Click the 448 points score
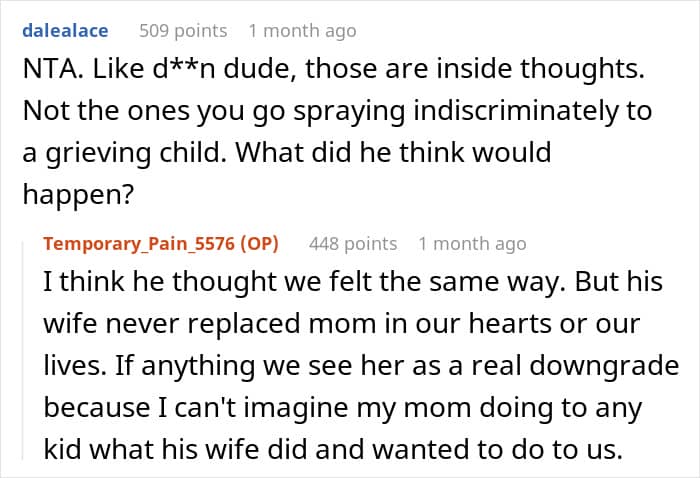 point(353,244)
